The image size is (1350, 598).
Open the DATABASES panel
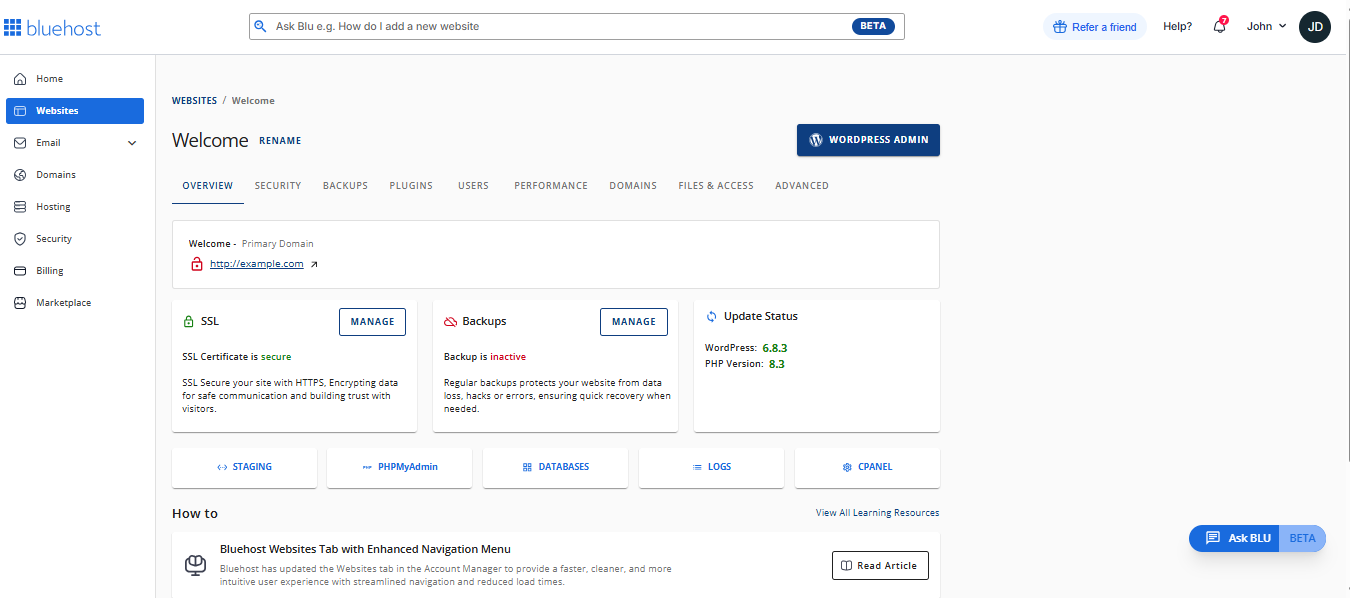(x=555, y=466)
